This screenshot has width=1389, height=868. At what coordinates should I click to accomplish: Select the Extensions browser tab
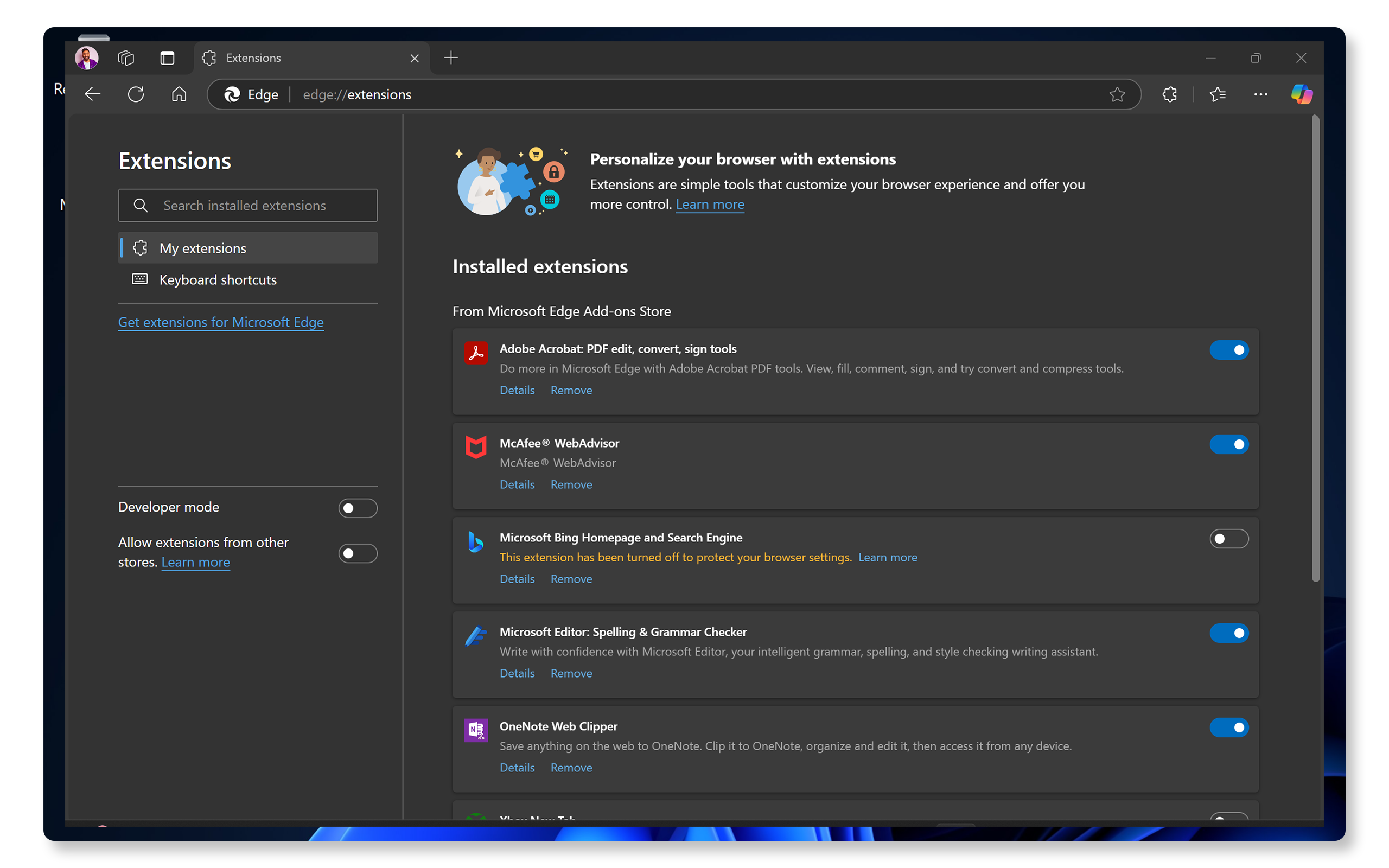point(311,58)
